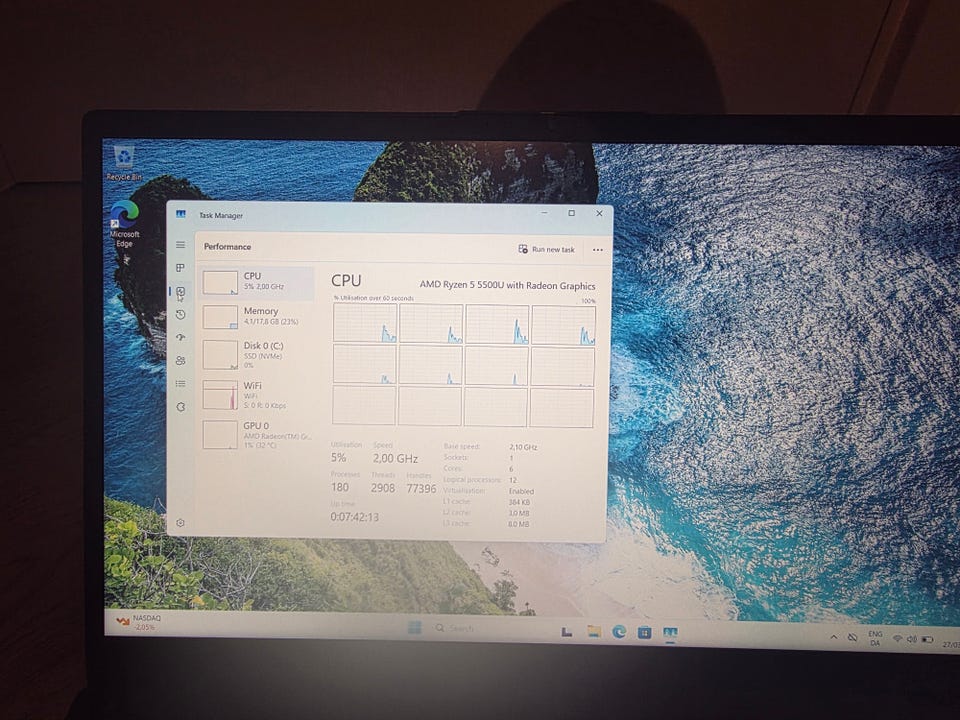960x720 pixels.
Task: Launch Edge from the taskbar
Action: point(620,632)
